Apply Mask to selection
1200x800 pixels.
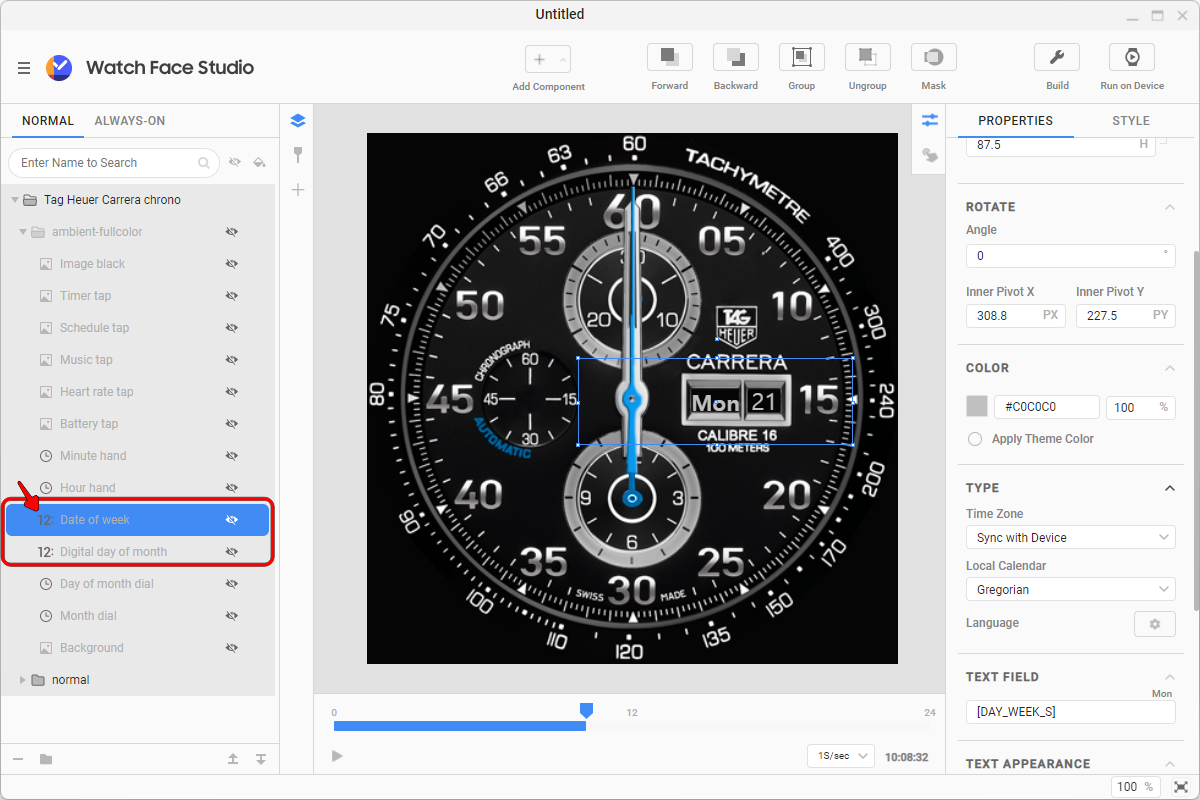[x=934, y=57]
